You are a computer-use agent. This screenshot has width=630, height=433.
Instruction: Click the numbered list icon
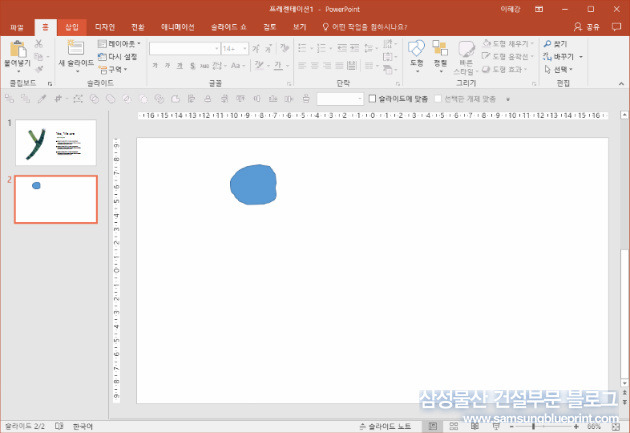pyautogui.click(x=321, y=48)
